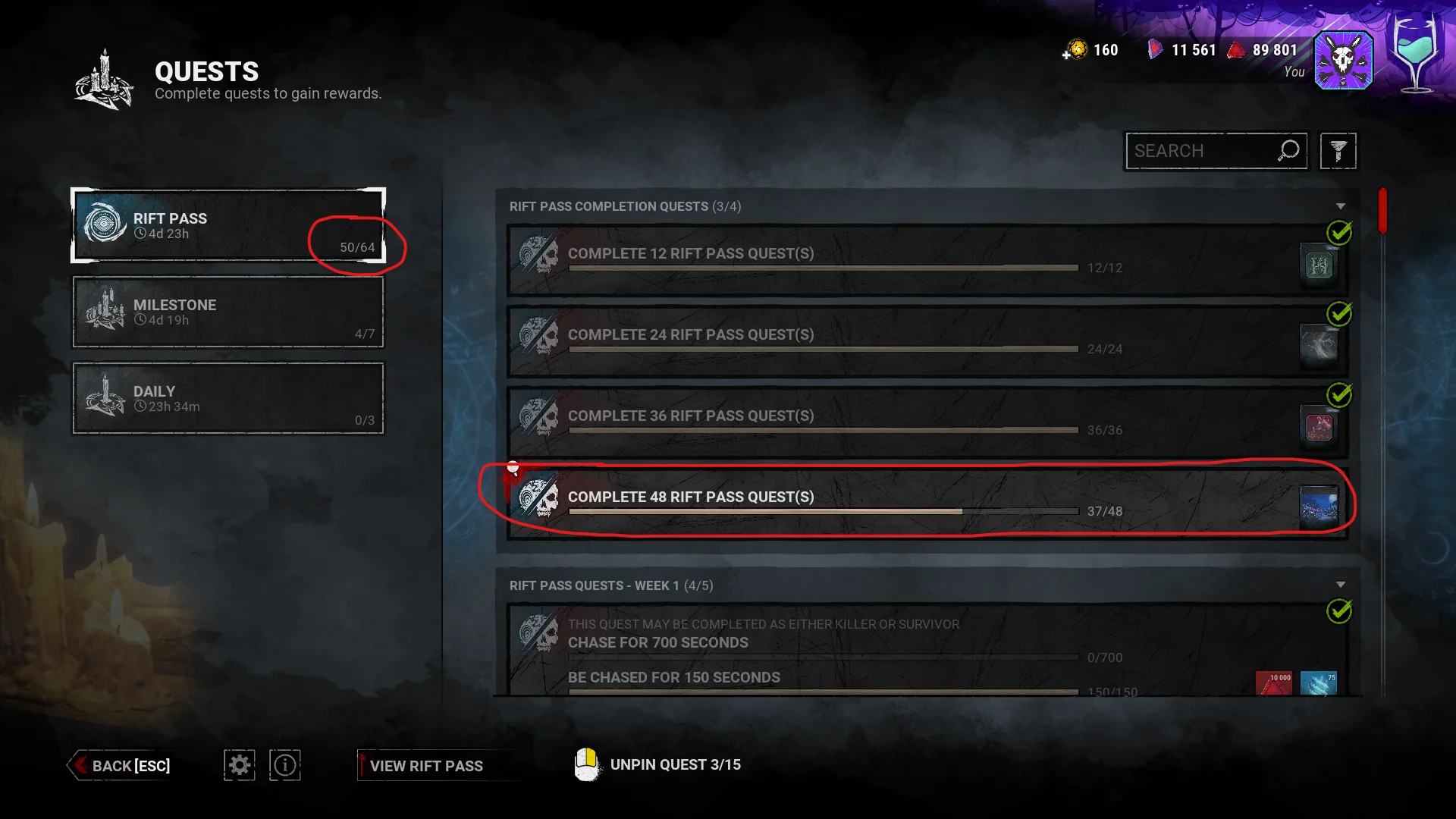The height and width of the screenshot is (819, 1456).
Task: Open the info icon at bottom
Action: click(285, 765)
